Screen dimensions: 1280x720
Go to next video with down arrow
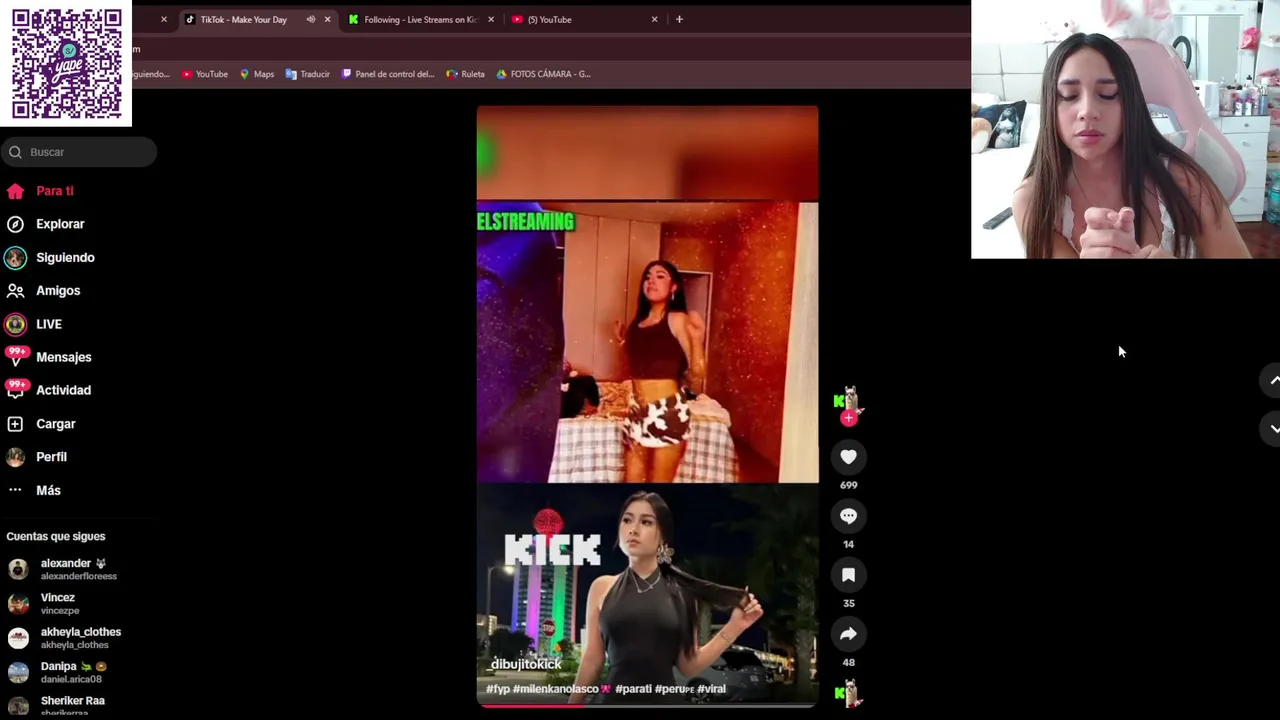[1274, 428]
